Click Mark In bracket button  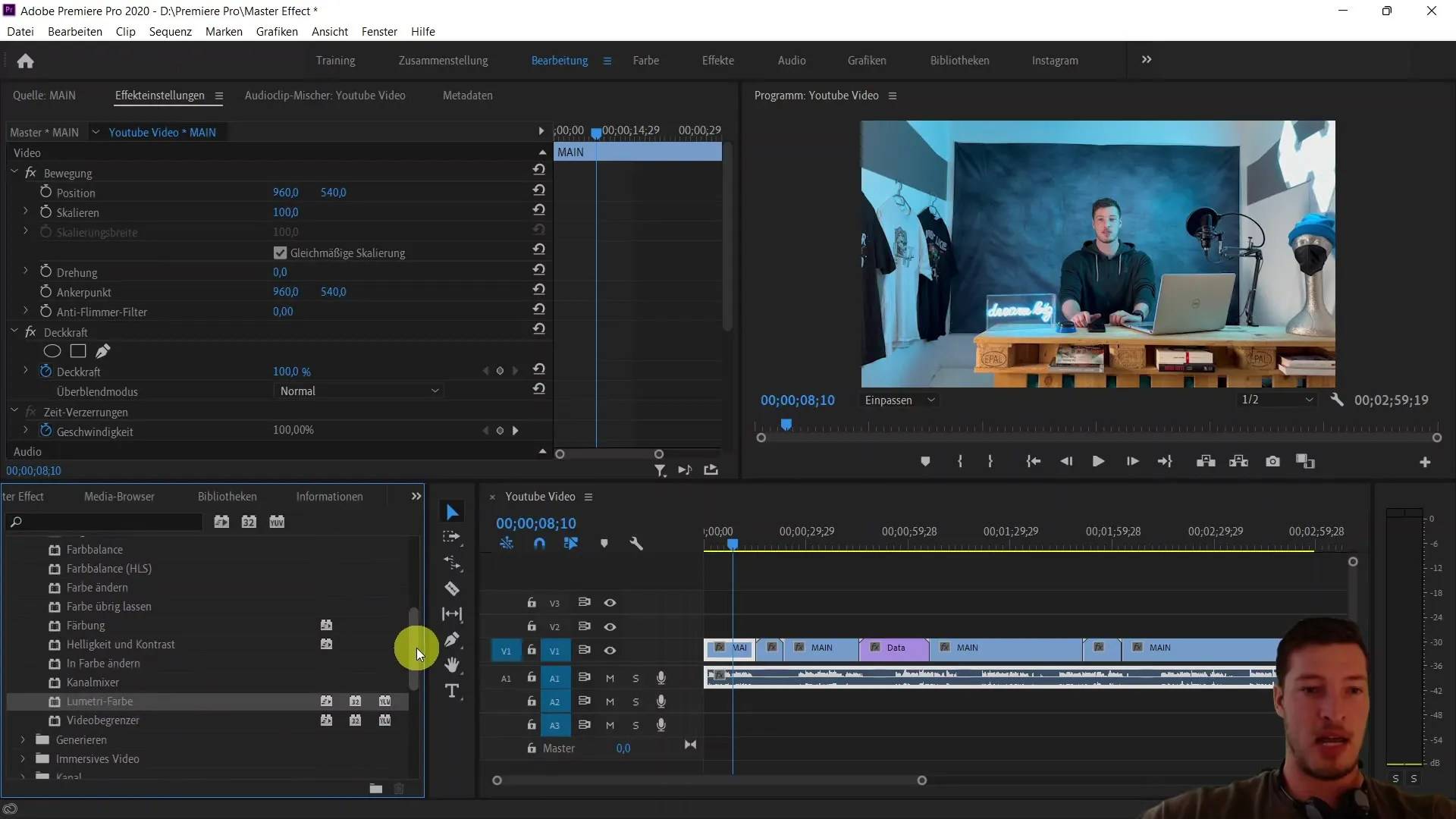click(x=960, y=461)
